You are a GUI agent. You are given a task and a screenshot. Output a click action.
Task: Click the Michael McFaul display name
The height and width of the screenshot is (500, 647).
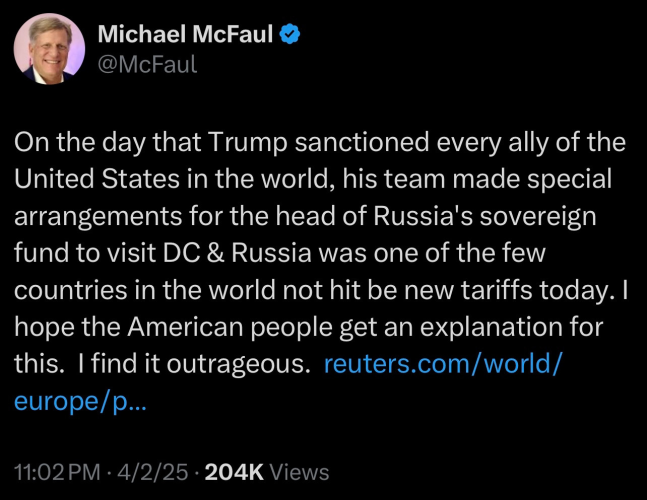pos(185,35)
